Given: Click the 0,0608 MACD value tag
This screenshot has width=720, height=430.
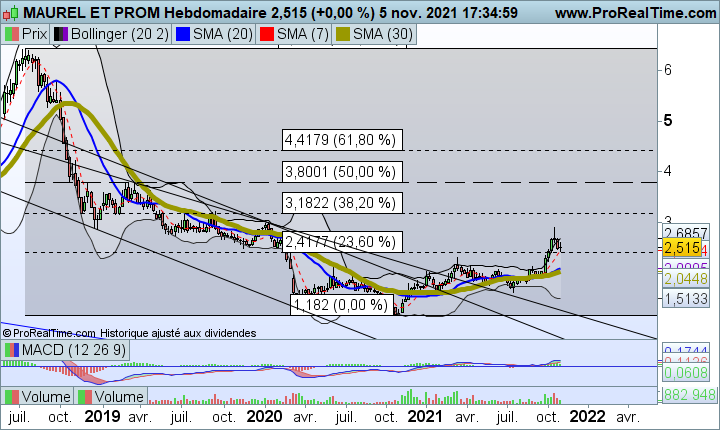Looking at the screenshot, I should [686, 373].
